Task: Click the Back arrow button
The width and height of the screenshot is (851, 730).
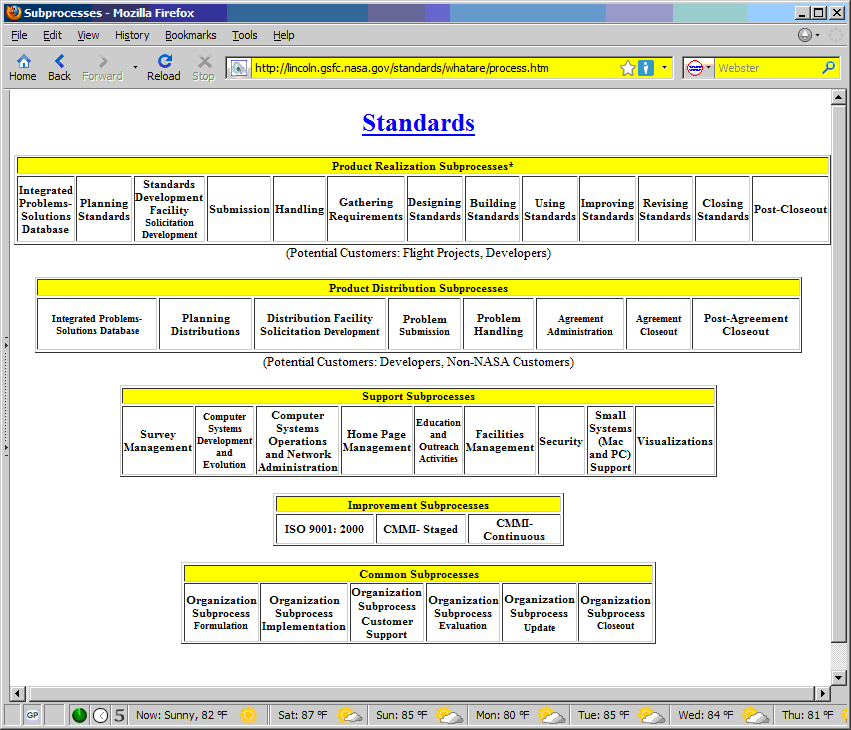Action: pyautogui.click(x=59, y=68)
